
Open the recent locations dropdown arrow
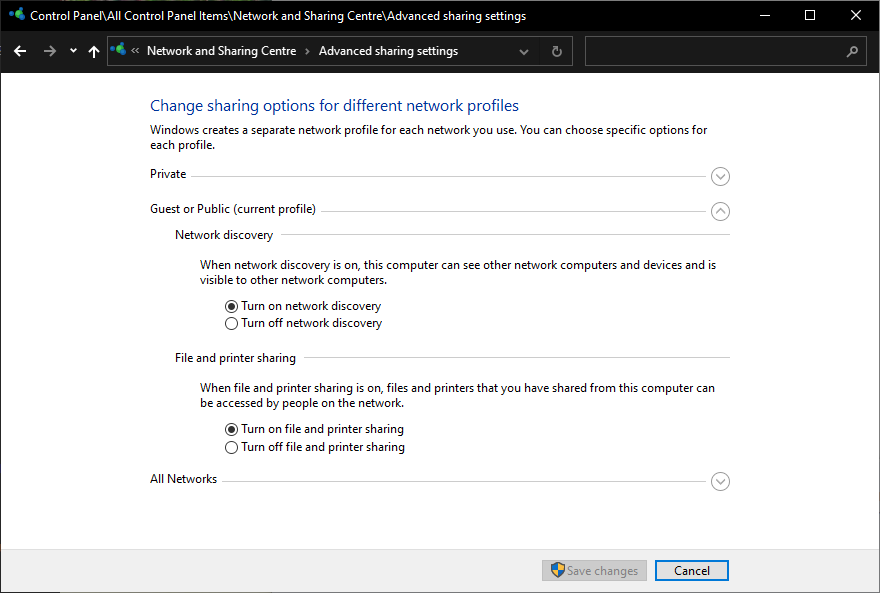point(73,51)
